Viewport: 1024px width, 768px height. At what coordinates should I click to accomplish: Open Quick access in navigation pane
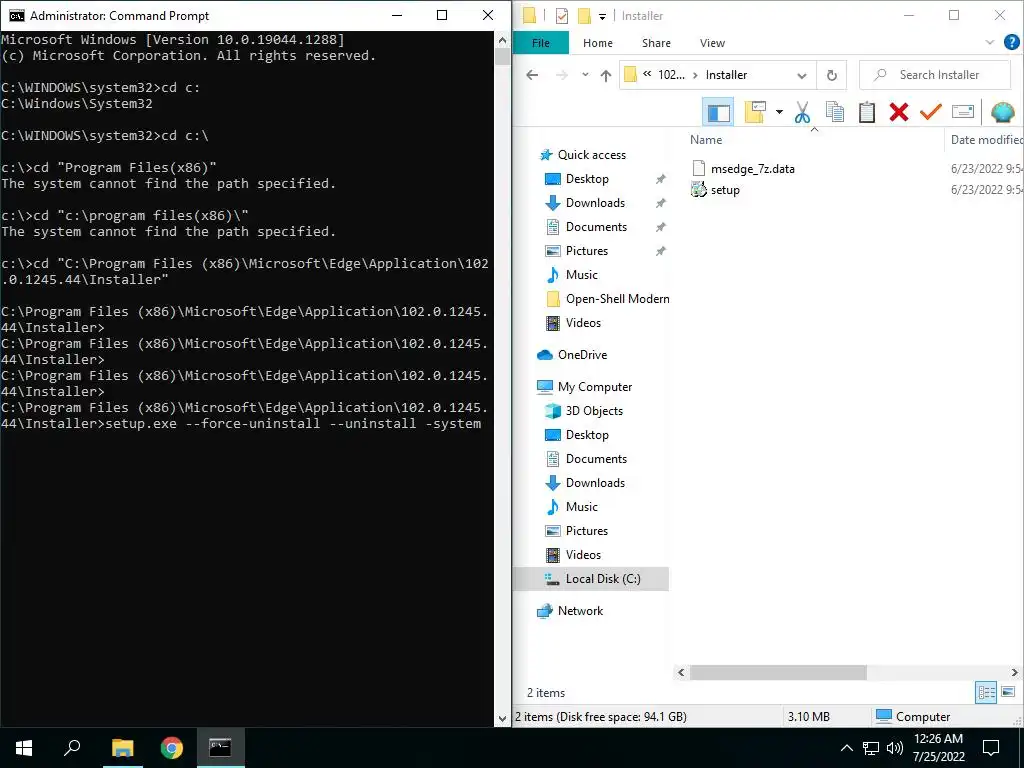point(592,155)
